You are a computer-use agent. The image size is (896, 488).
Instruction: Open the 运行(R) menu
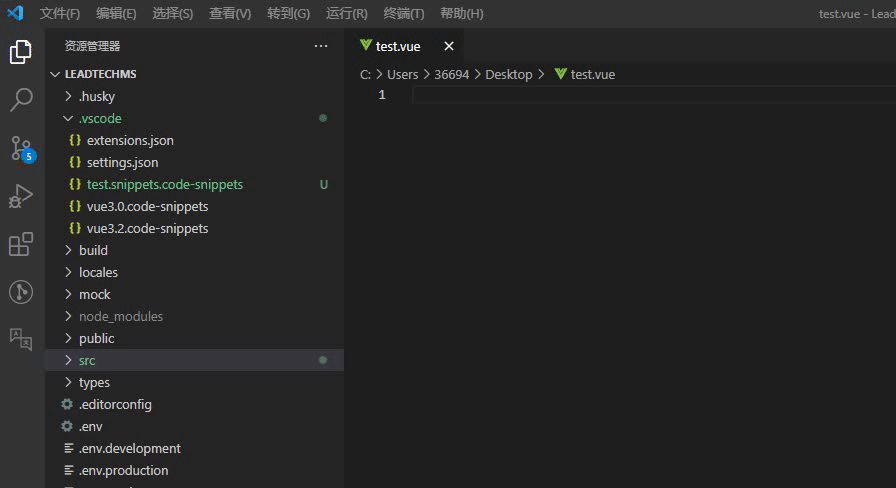coord(346,13)
